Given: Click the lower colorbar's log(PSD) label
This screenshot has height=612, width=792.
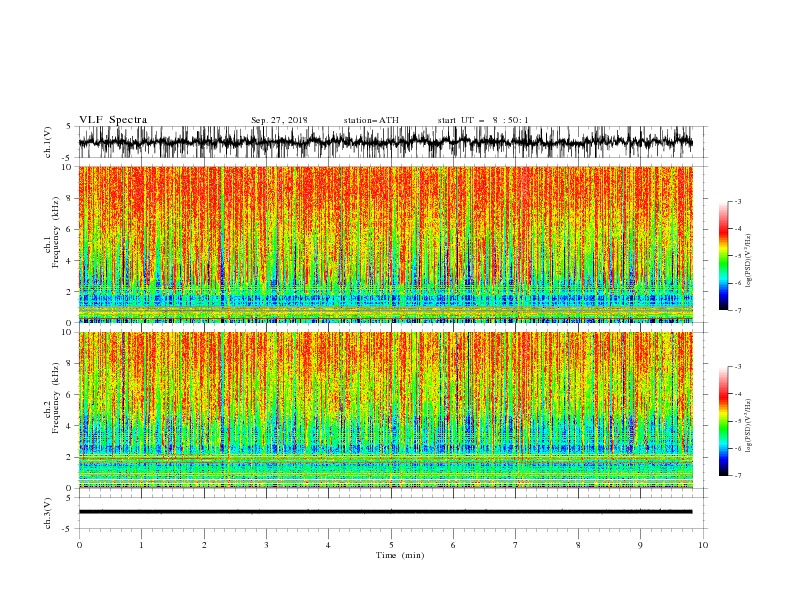Looking at the screenshot, I should (748, 425).
